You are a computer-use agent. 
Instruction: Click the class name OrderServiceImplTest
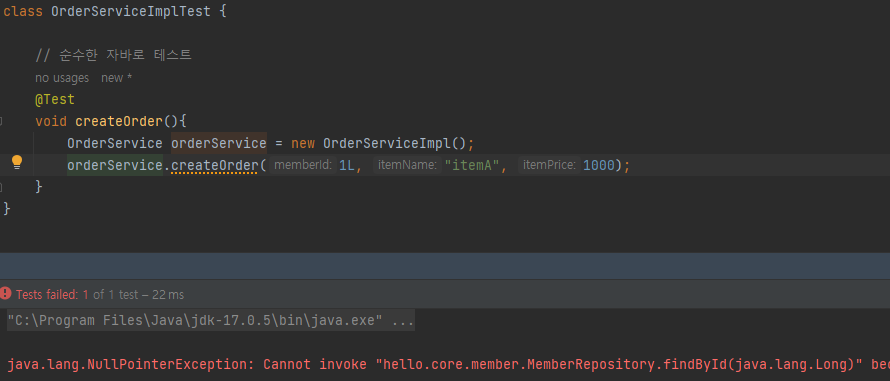tap(131, 11)
